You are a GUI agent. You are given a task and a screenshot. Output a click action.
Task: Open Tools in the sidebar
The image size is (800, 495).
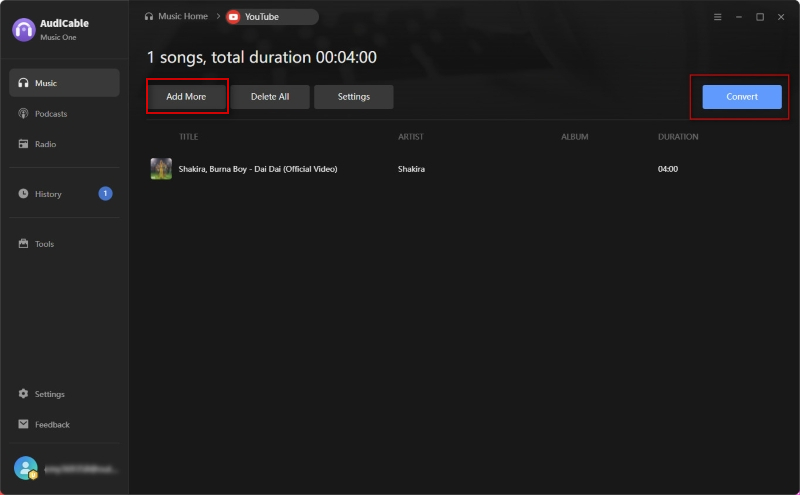tap(64, 244)
